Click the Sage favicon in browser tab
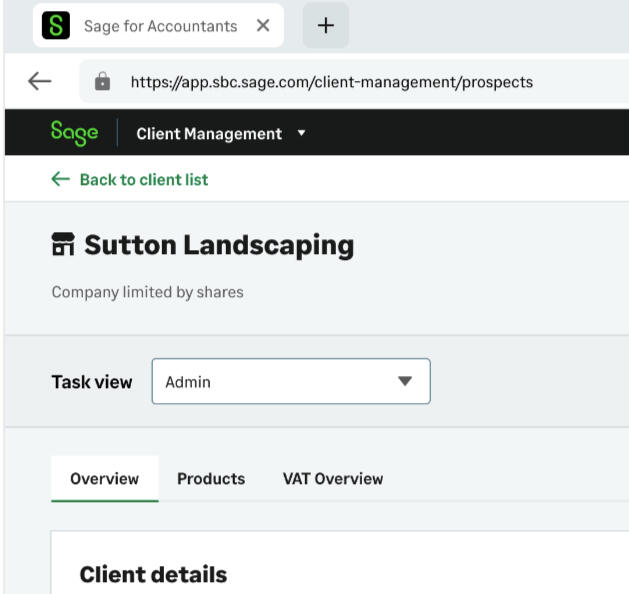The width and height of the screenshot is (629, 594). (x=56, y=26)
